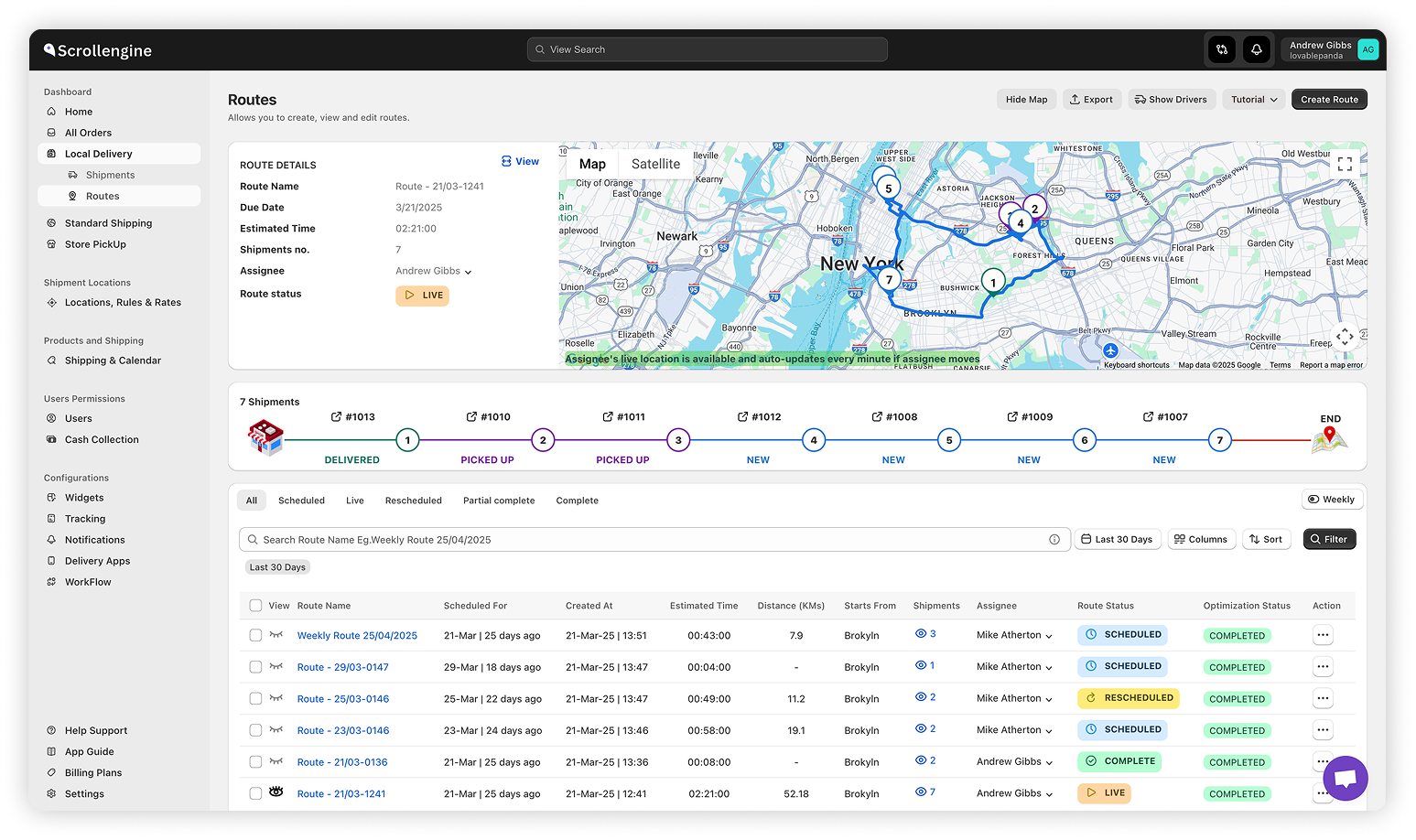Screen dimensions: 1416x840
Task: Click Export button
Action: [1091, 100]
